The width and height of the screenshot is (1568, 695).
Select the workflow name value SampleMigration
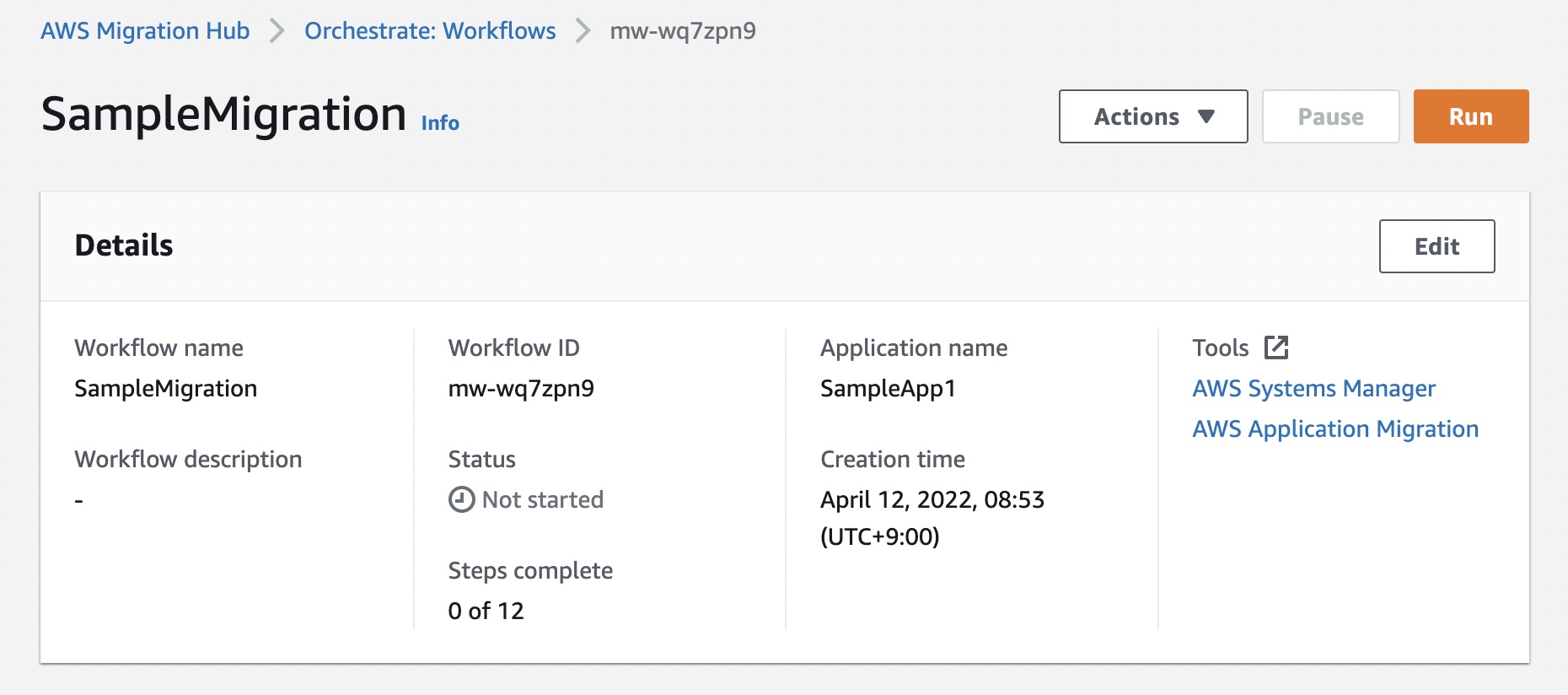(166, 389)
